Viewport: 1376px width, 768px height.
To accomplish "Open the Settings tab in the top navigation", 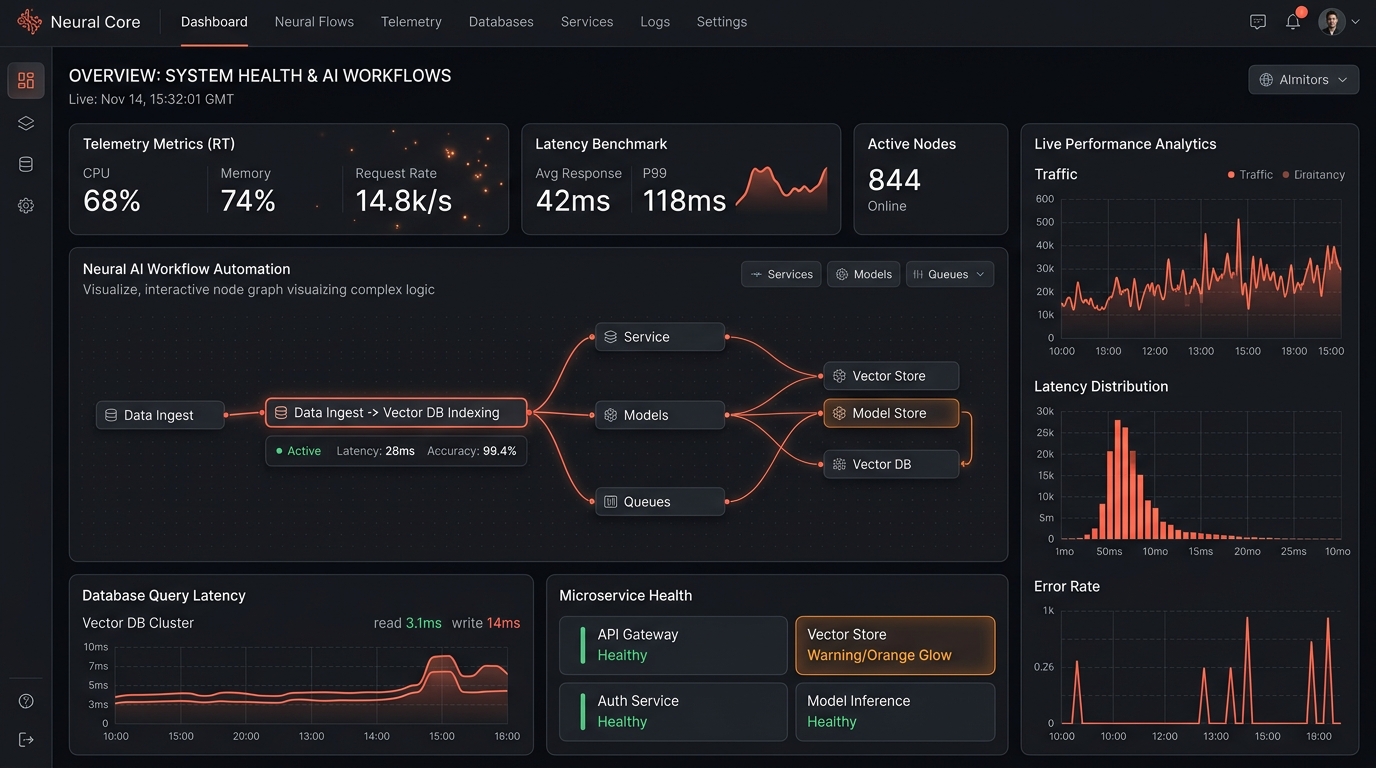I will (722, 22).
